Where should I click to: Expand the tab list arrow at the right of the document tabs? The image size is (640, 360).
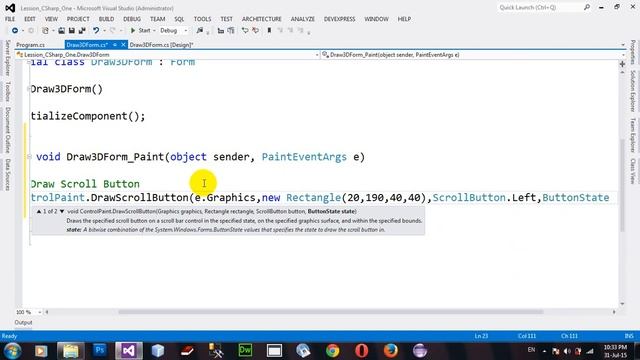623,45
